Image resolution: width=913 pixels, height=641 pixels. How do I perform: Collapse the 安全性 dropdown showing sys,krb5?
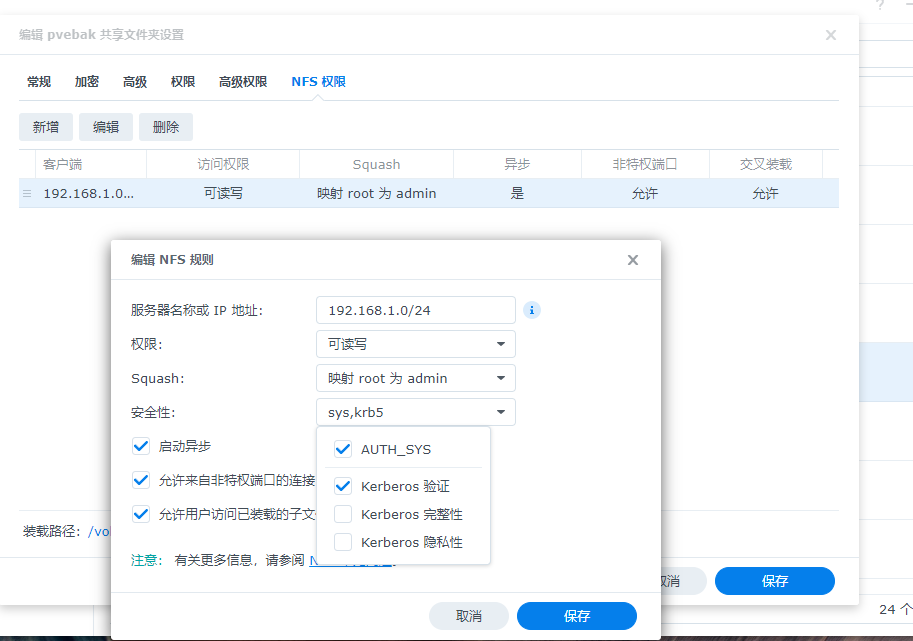(x=415, y=412)
